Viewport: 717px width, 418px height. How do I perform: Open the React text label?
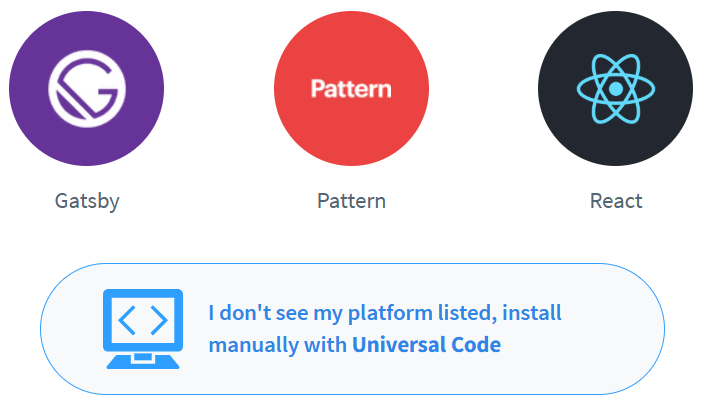click(616, 201)
